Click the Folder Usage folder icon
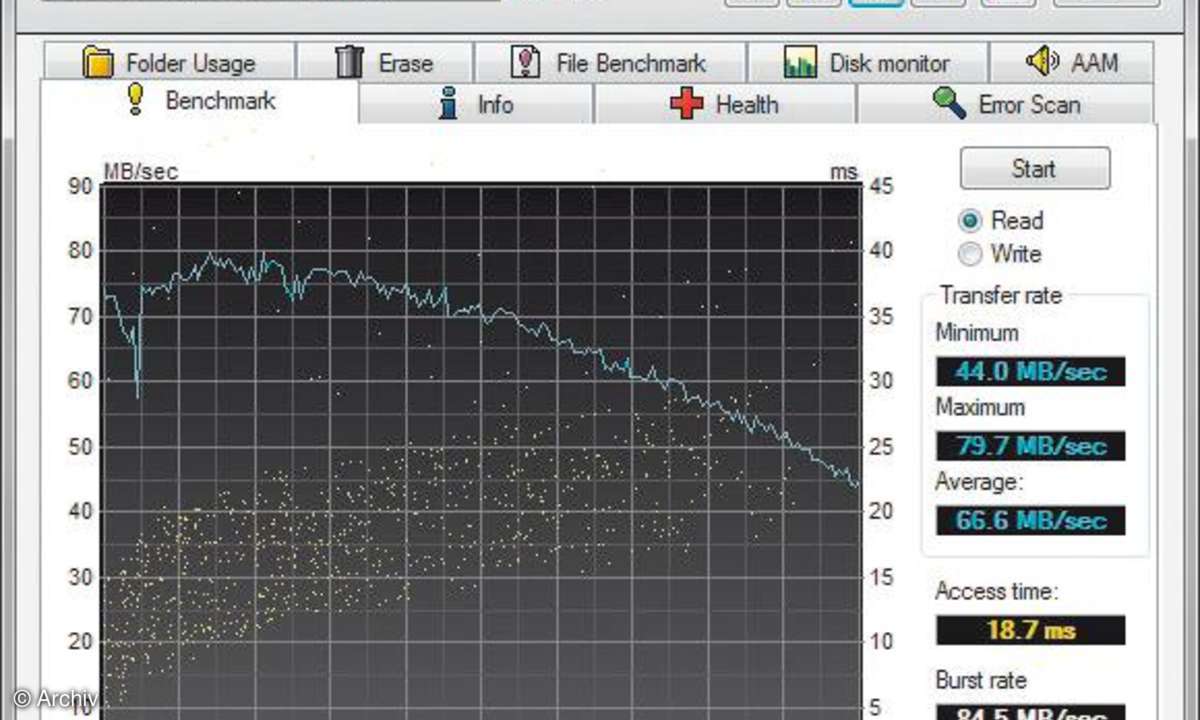1200x720 pixels. 98,63
